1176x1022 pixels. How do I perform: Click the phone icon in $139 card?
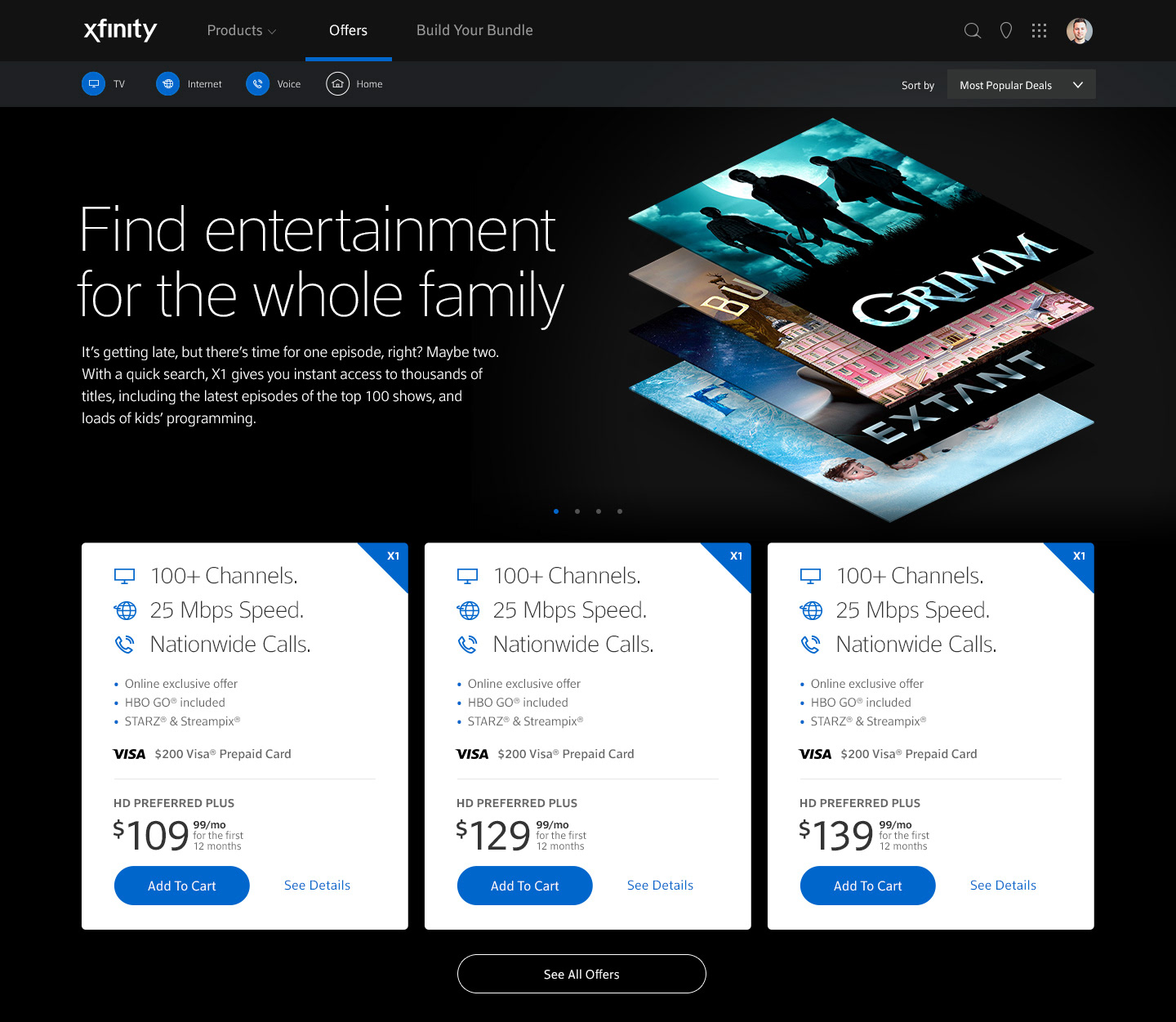point(810,645)
